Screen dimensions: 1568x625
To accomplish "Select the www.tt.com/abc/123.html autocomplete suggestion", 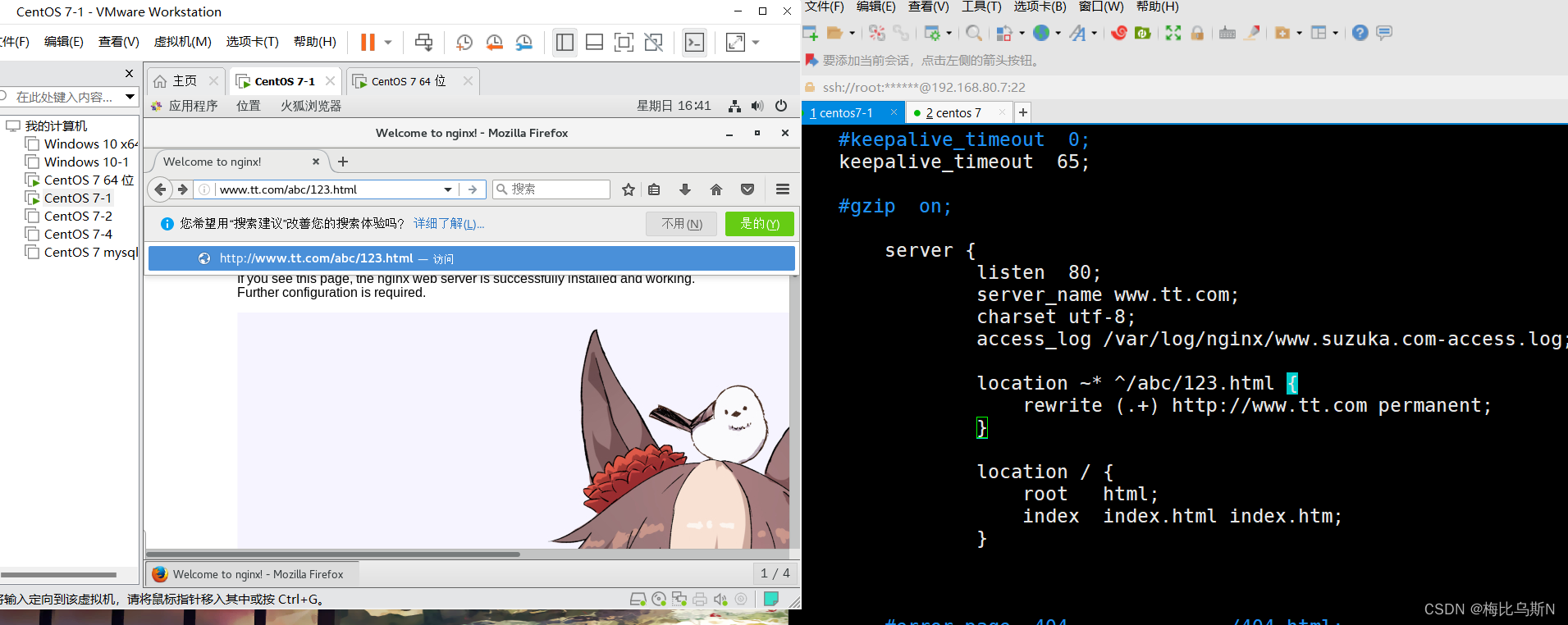I will [x=472, y=258].
